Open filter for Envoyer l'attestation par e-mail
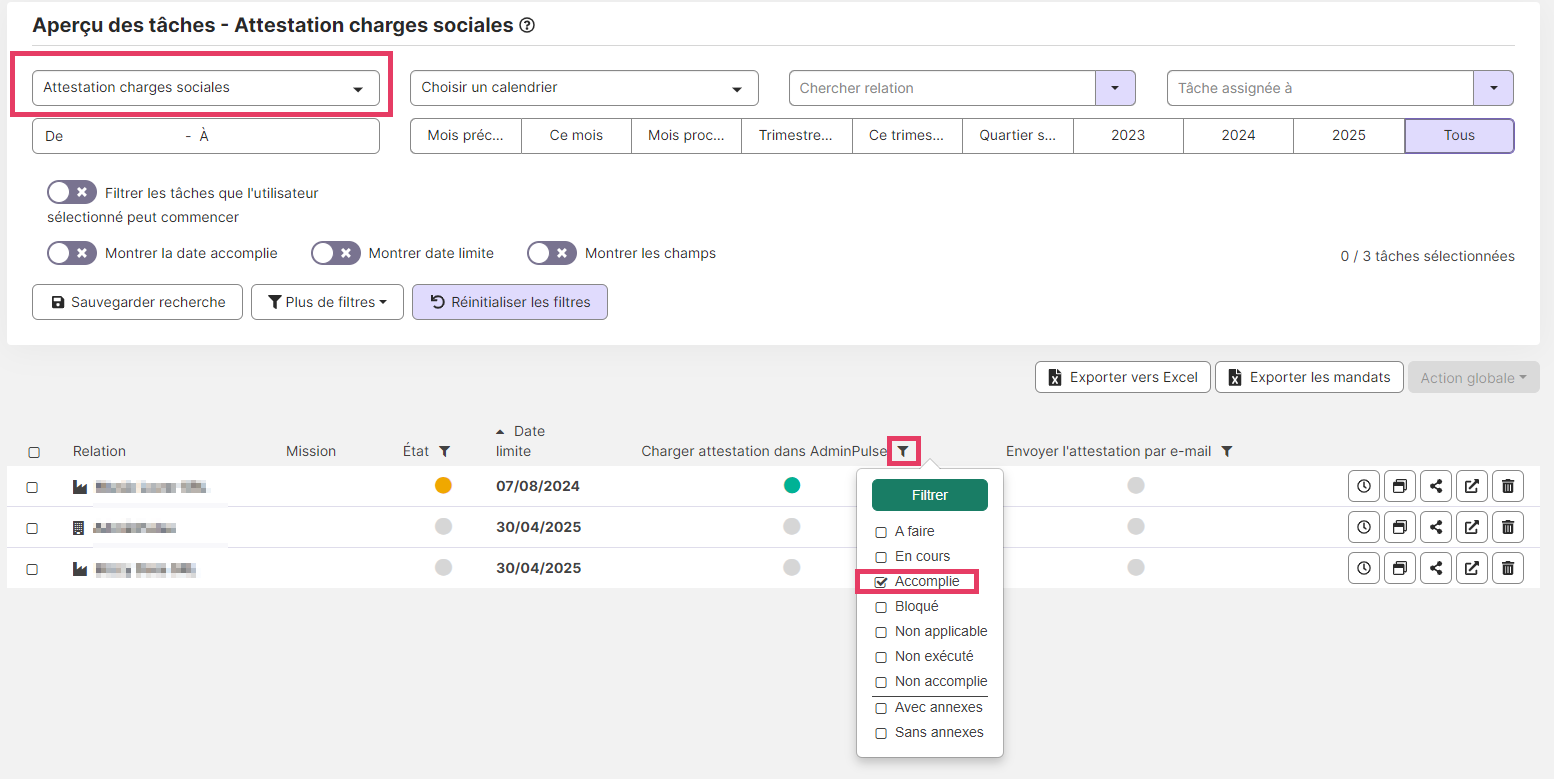This screenshot has width=1554, height=779. coord(1227,452)
